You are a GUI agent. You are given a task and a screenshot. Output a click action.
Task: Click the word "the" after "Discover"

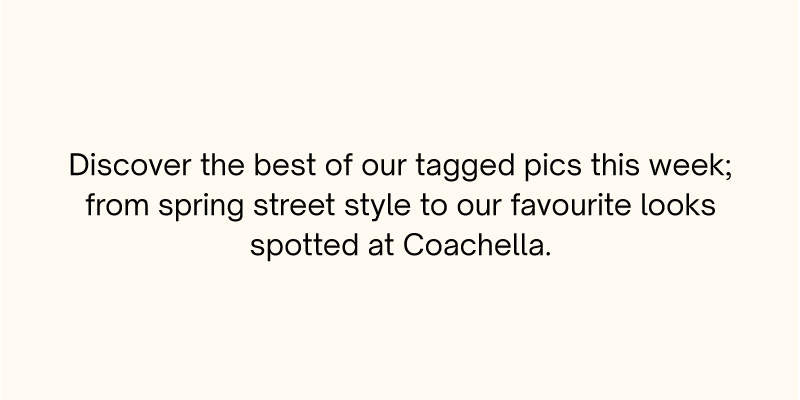(222, 165)
